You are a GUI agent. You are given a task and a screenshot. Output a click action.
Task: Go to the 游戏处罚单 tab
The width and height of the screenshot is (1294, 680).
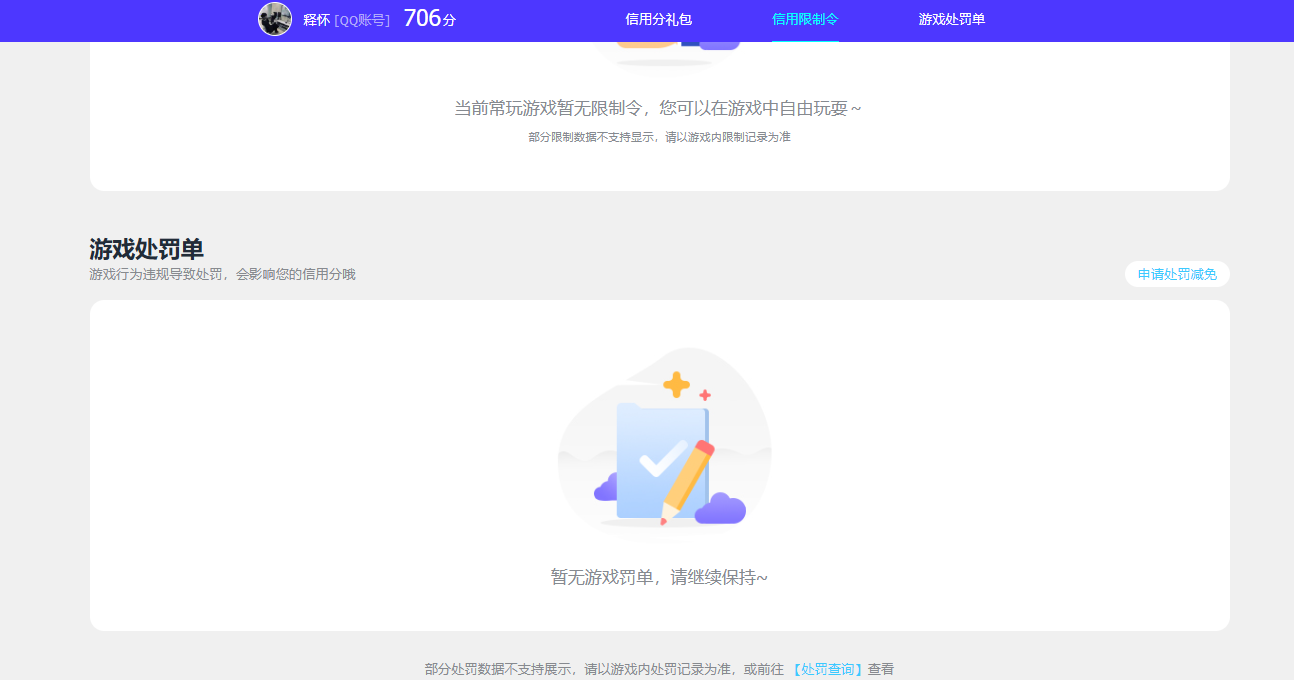[952, 19]
